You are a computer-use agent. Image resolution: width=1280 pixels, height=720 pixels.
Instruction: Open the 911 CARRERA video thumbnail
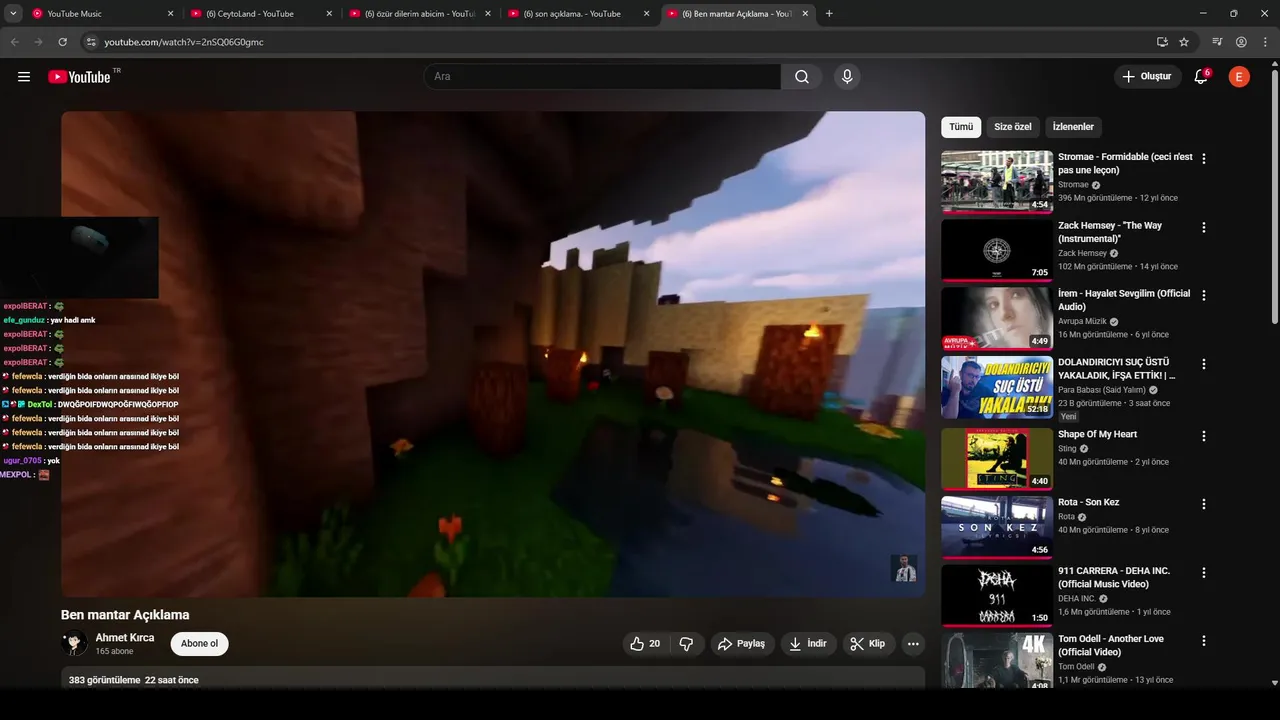click(x=997, y=596)
